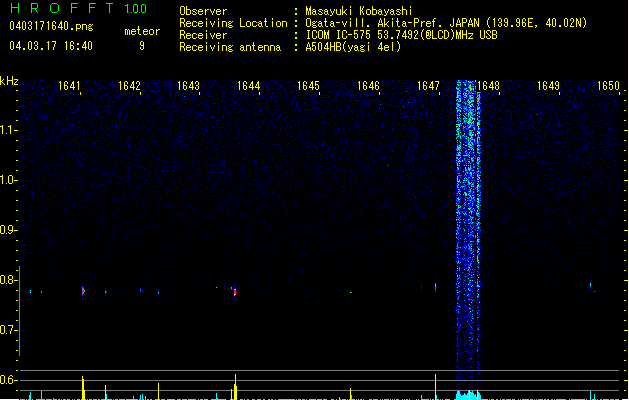Click the meteor count number 9
Screen dimensions: 629x400
[x=142, y=46]
